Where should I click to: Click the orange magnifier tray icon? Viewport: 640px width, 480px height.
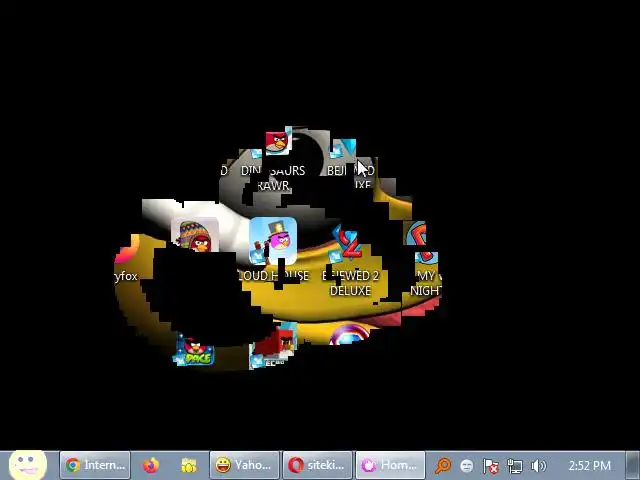click(x=443, y=465)
